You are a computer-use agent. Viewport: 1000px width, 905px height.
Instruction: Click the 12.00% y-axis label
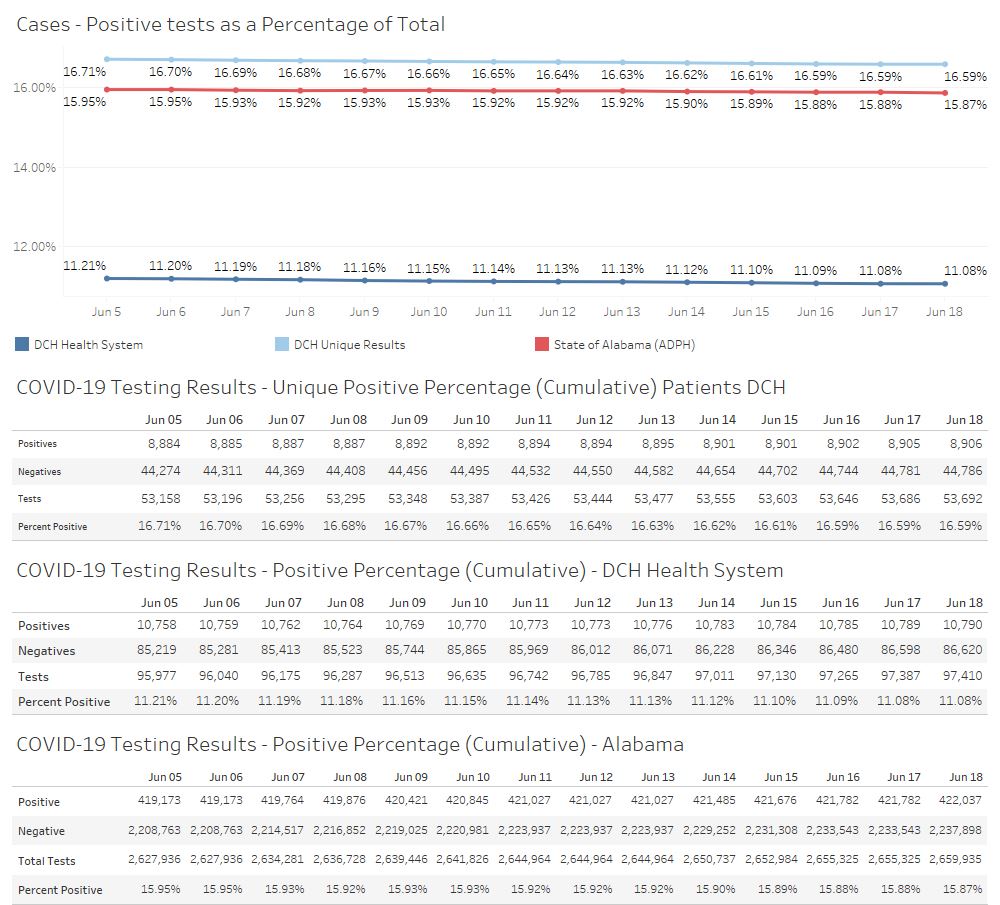[x=34, y=247]
